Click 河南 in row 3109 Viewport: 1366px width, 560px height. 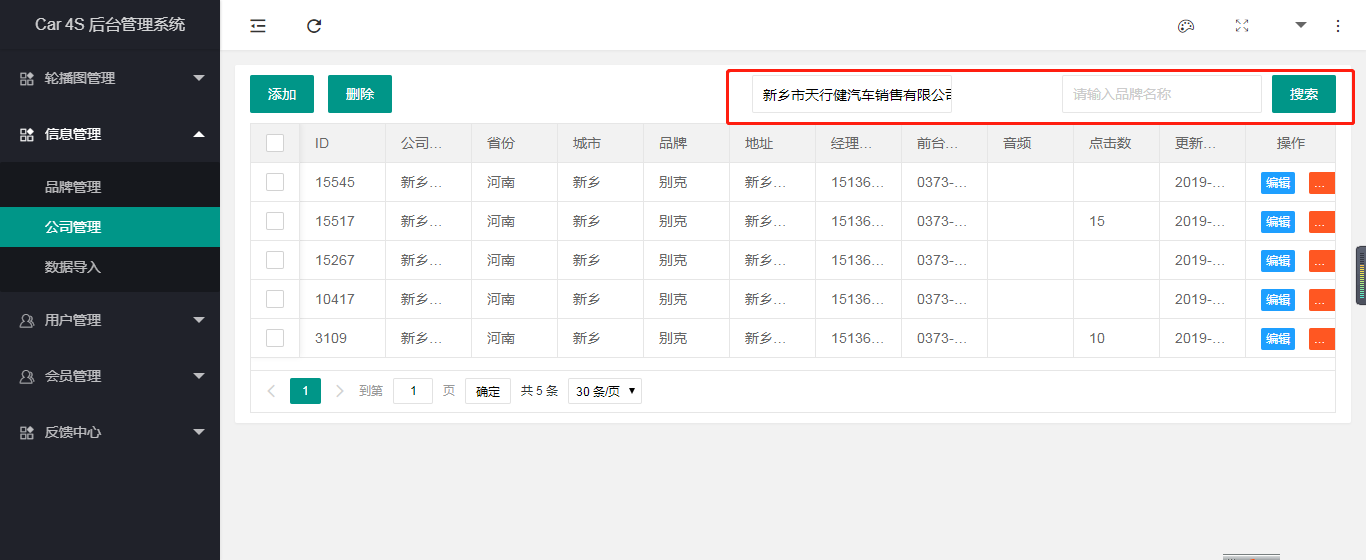tap(501, 338)
